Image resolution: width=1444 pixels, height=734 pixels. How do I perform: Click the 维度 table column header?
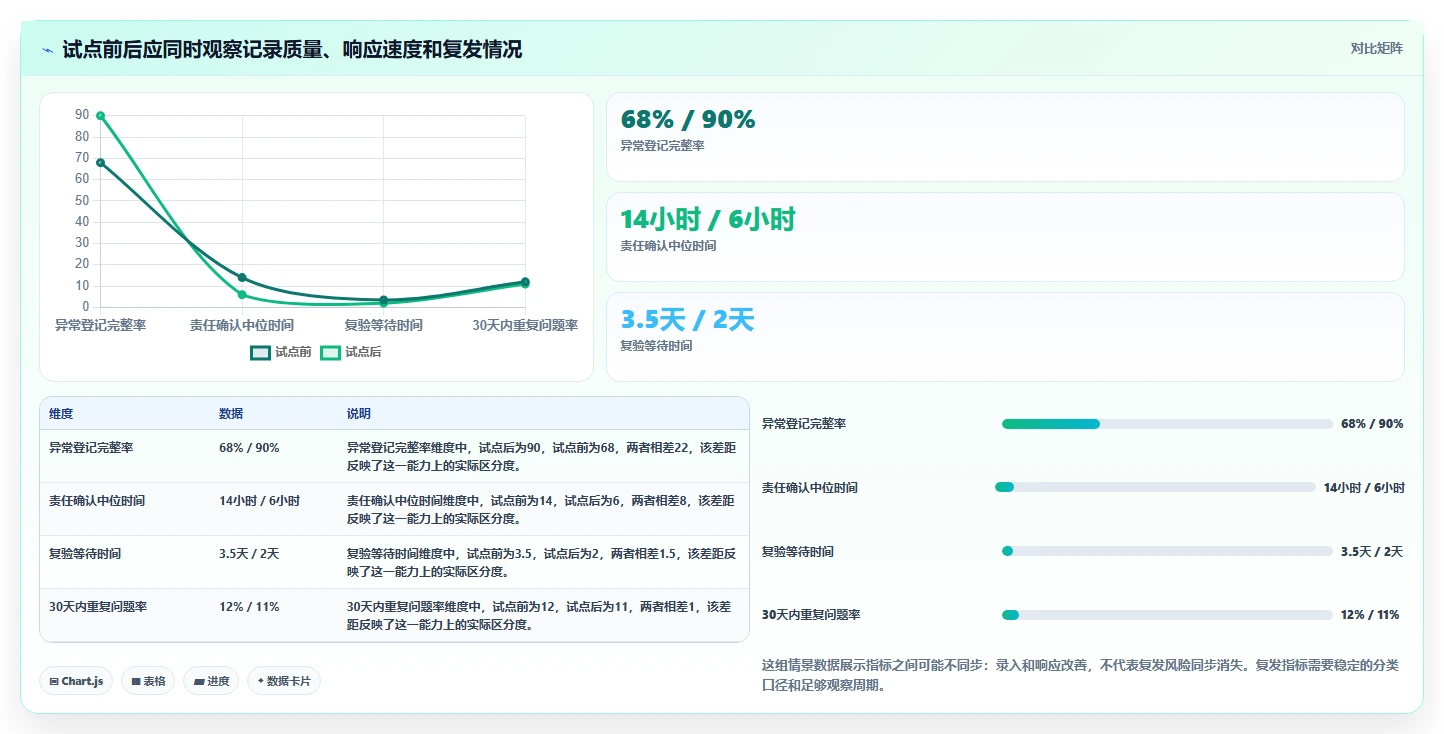tap(125, 414)
